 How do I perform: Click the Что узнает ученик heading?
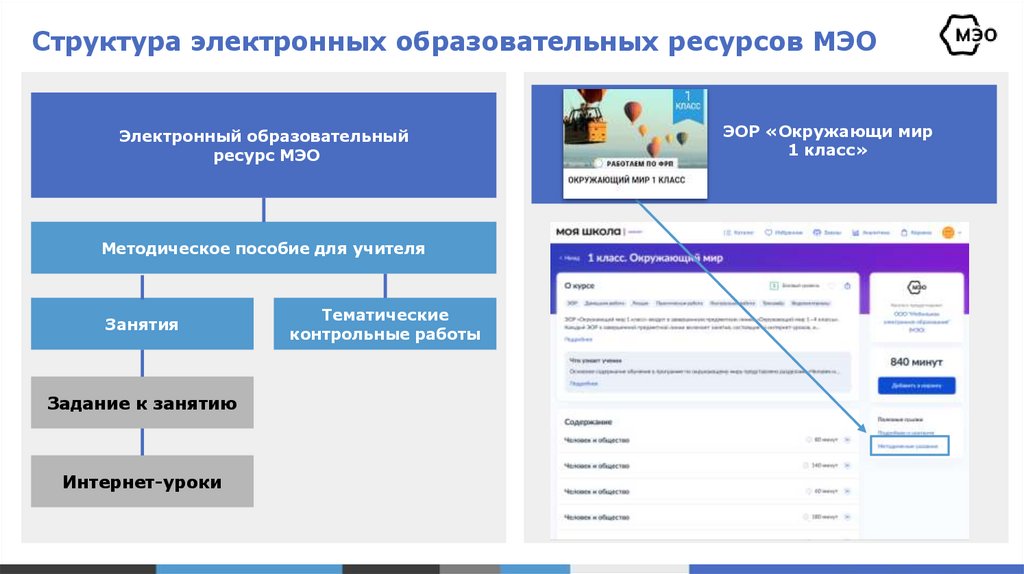click(x=596, y=360)
